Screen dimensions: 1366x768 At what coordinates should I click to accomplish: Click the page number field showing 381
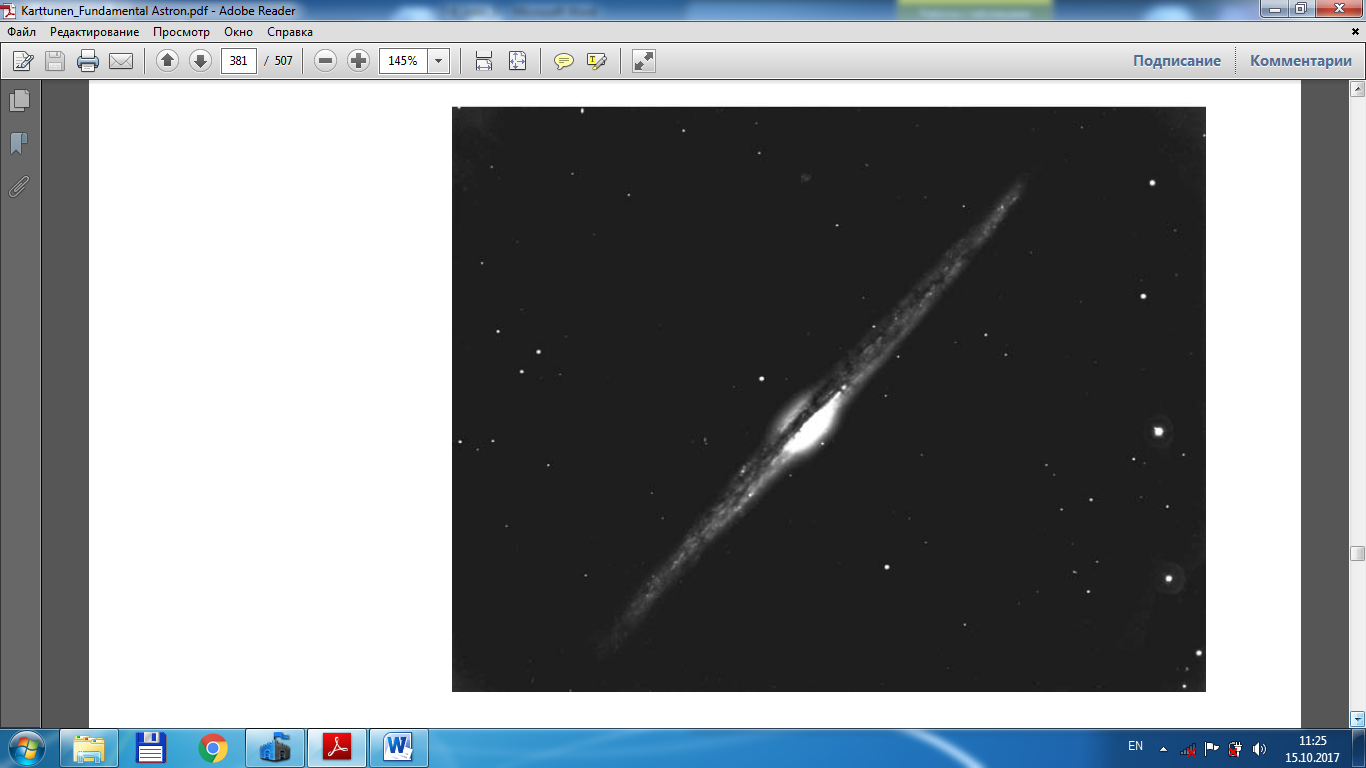point(239,61)
